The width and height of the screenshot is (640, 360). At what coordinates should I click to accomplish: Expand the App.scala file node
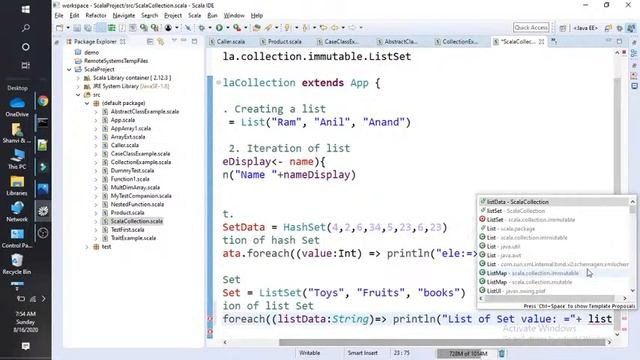pyautogui.click(x=96, y=120)
